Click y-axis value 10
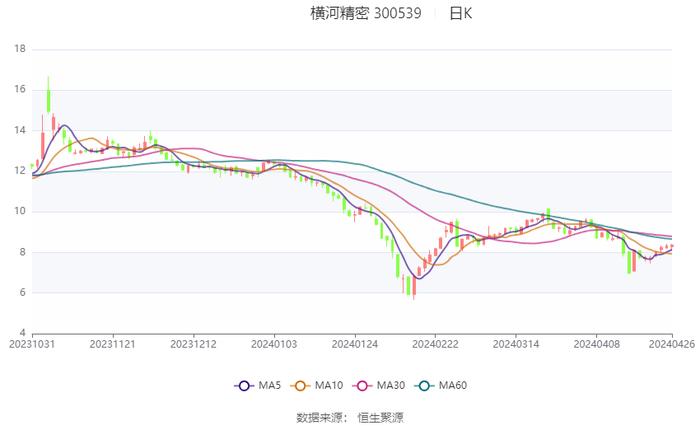700x426 pixels. [20, 211]
